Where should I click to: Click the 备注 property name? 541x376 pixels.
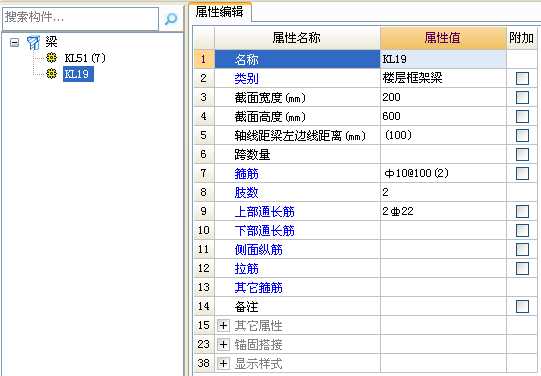(x=246, y=306)
